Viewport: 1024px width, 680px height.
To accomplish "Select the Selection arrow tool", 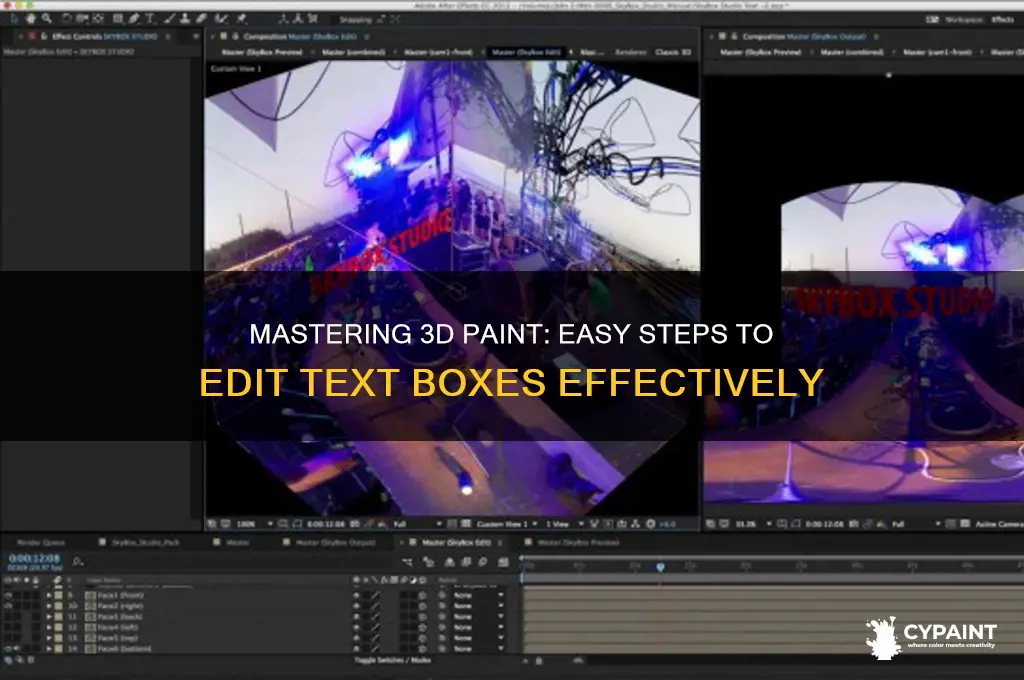I will (x=14, y=19).
